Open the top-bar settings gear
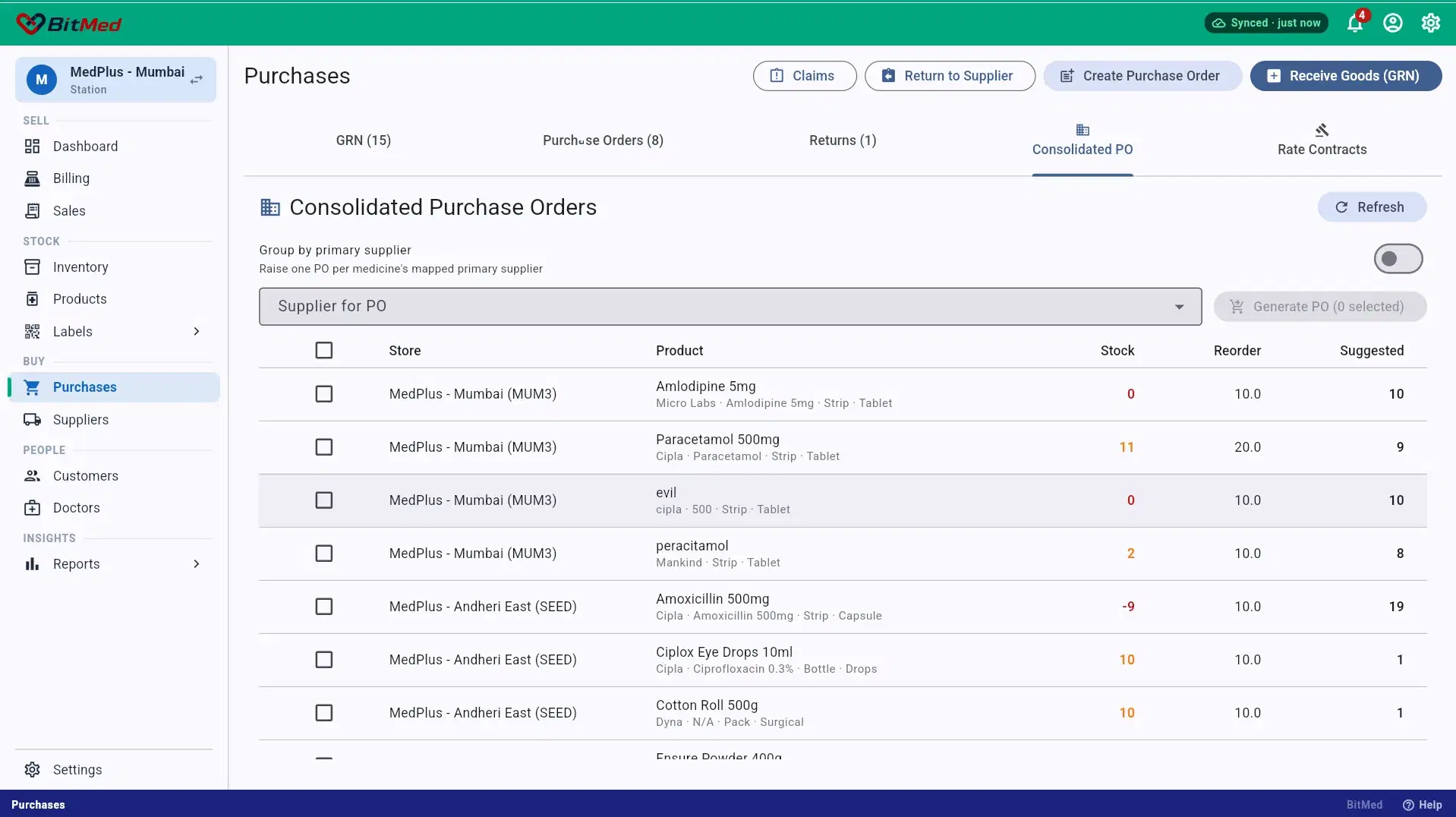The height and width of the screenshot is (817, 1456). pyautogui.click(x=1431, y=23)
